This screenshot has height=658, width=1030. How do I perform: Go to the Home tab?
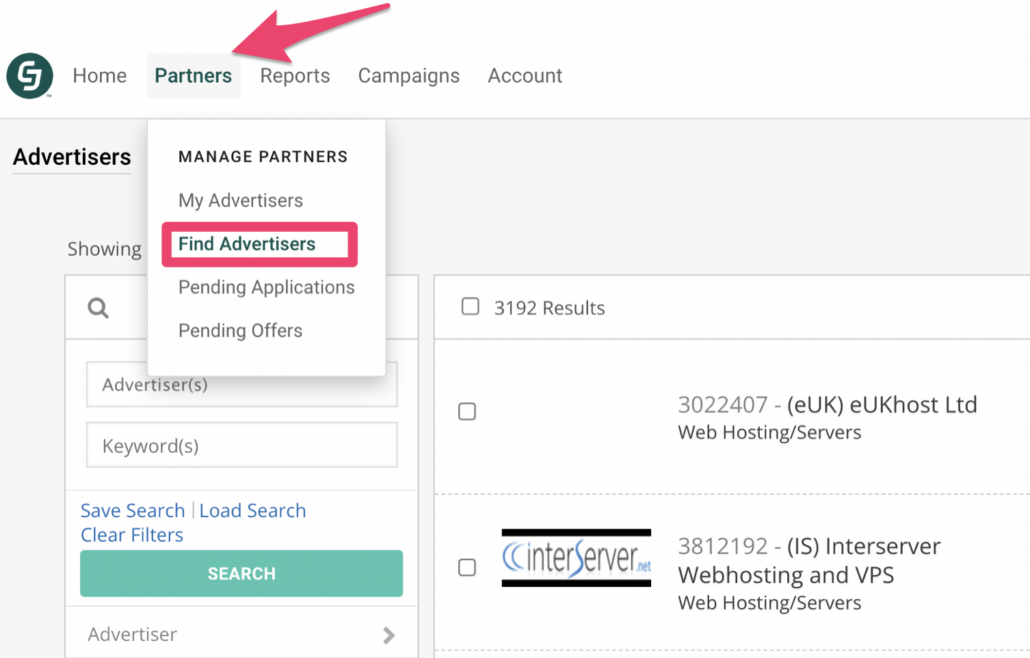pos(100,76)
